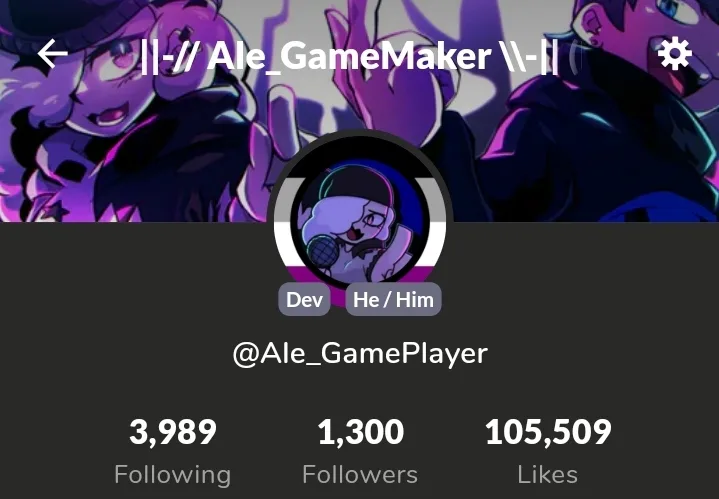Click the Following label
719x499 pixels.
click(172, 475)
